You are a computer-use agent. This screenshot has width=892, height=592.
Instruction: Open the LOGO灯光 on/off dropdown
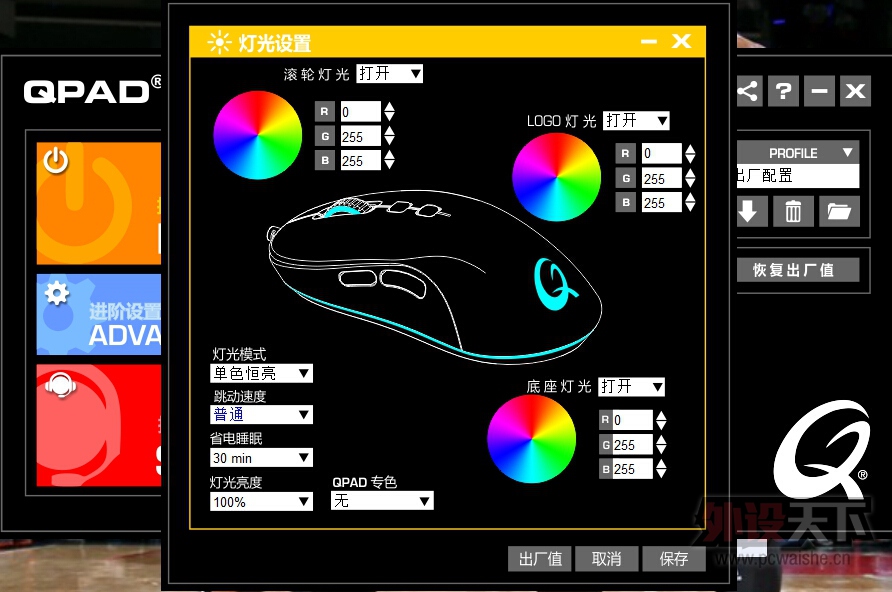(636, 121)
